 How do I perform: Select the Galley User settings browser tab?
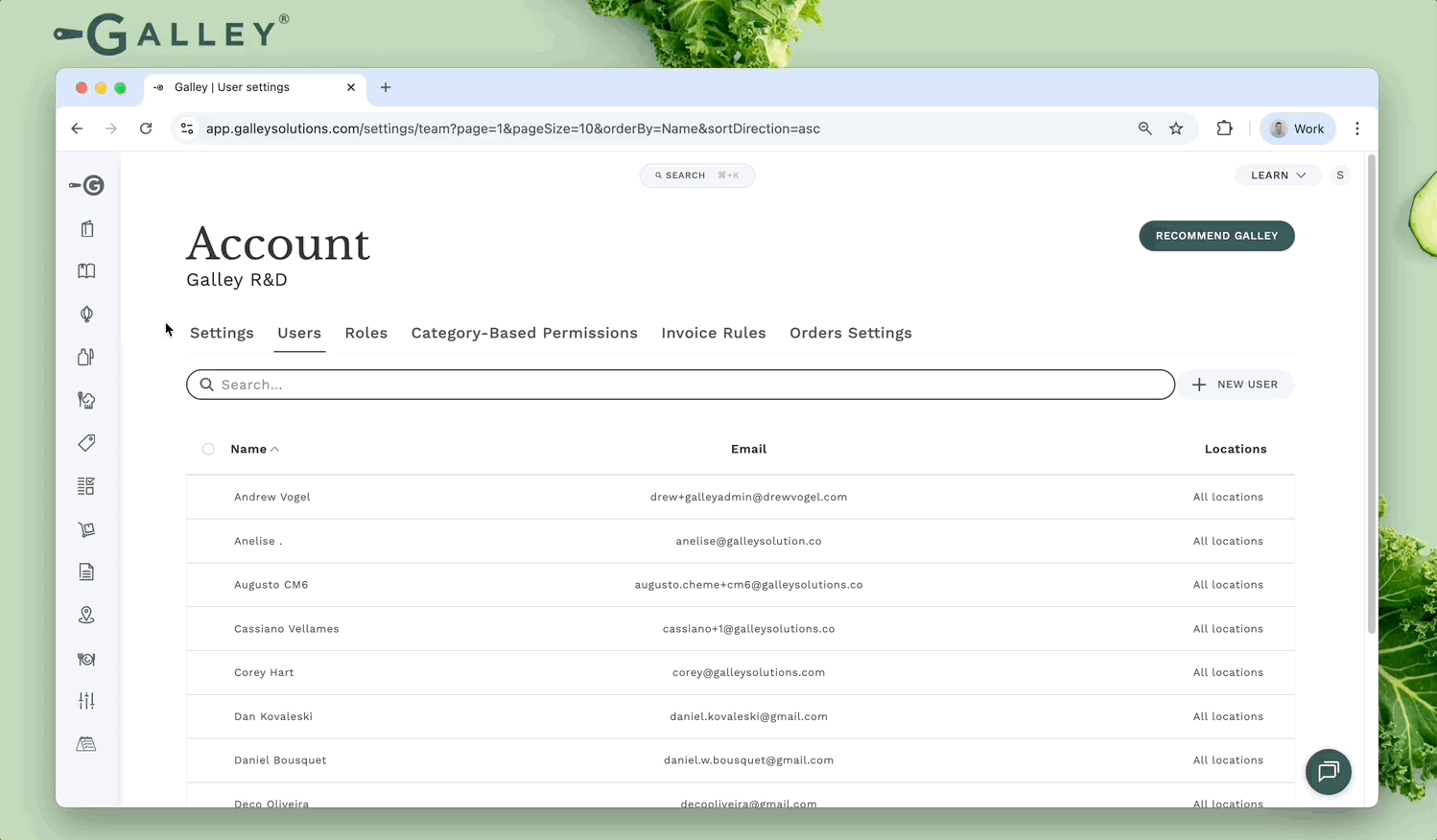254,87
